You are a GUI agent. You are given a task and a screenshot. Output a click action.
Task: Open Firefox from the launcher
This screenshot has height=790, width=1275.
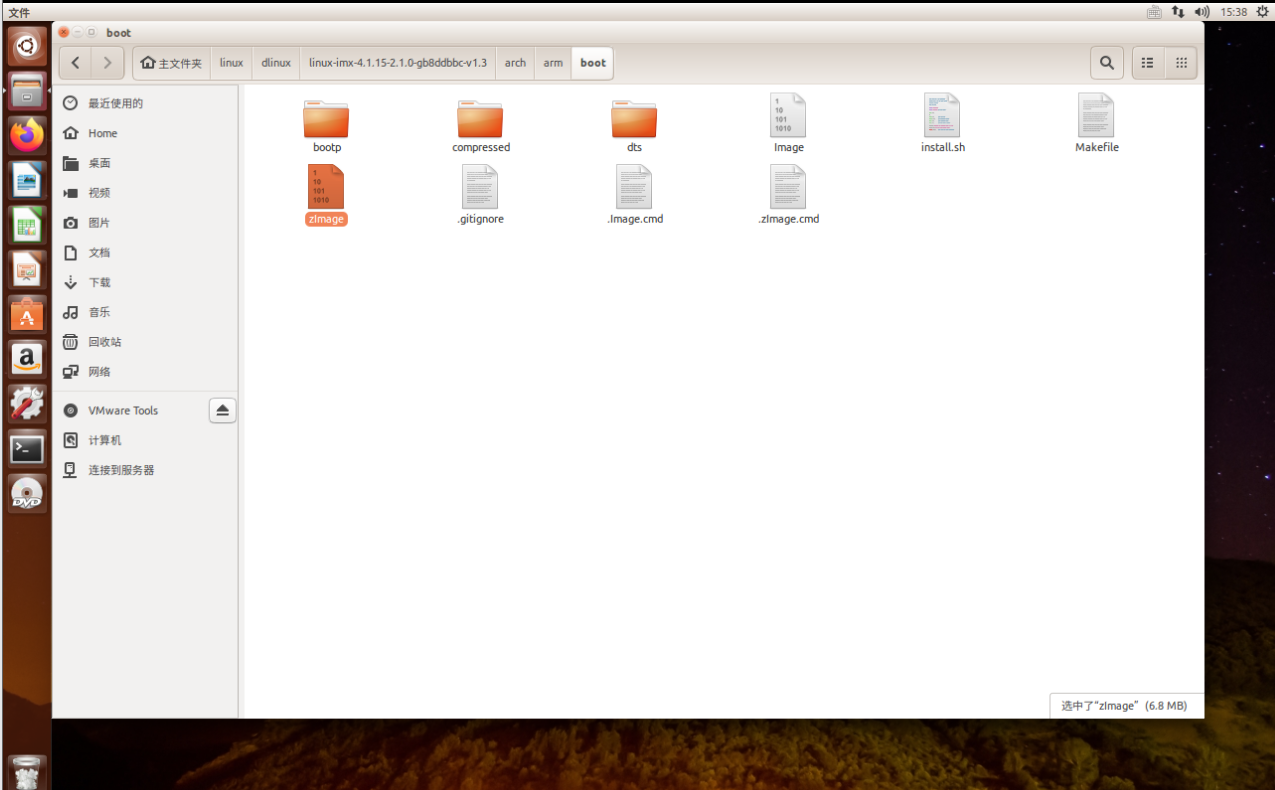coord(26,135)
